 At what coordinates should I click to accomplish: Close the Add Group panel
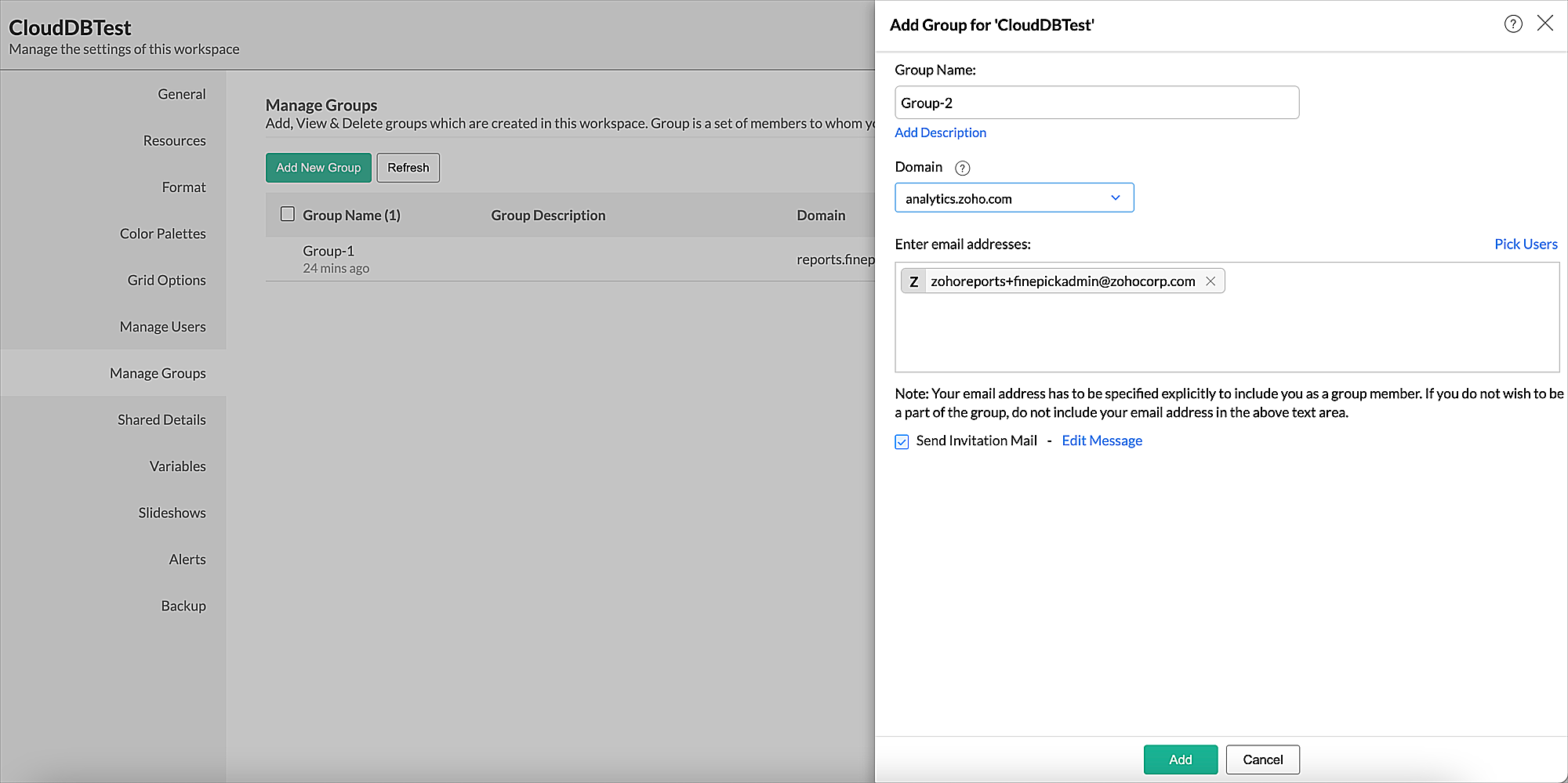coord(1544,24)
